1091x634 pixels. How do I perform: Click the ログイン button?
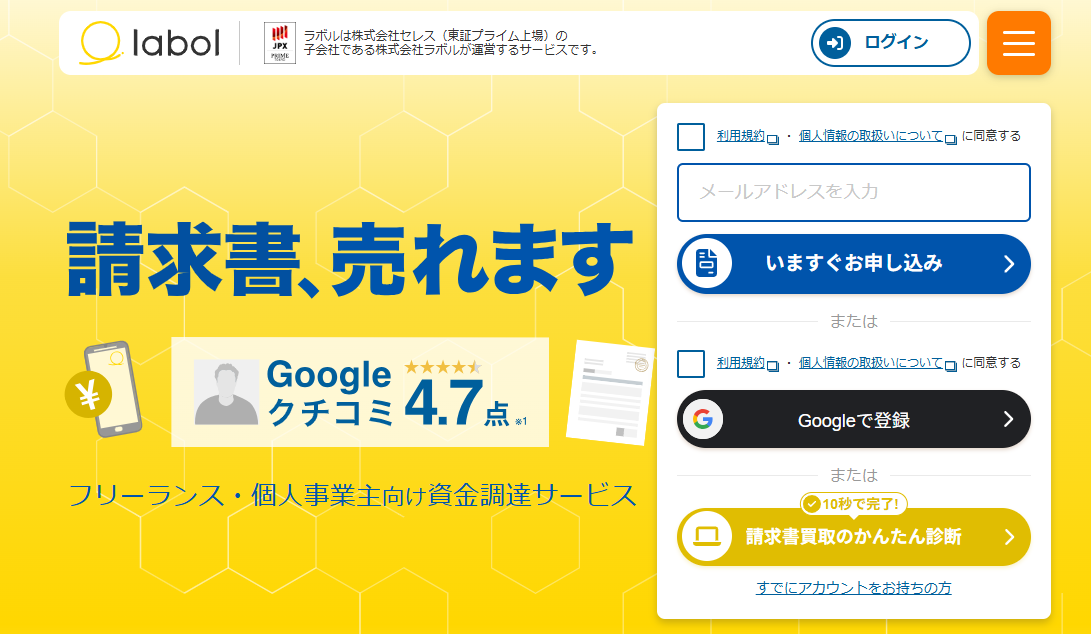click(891, 43)
